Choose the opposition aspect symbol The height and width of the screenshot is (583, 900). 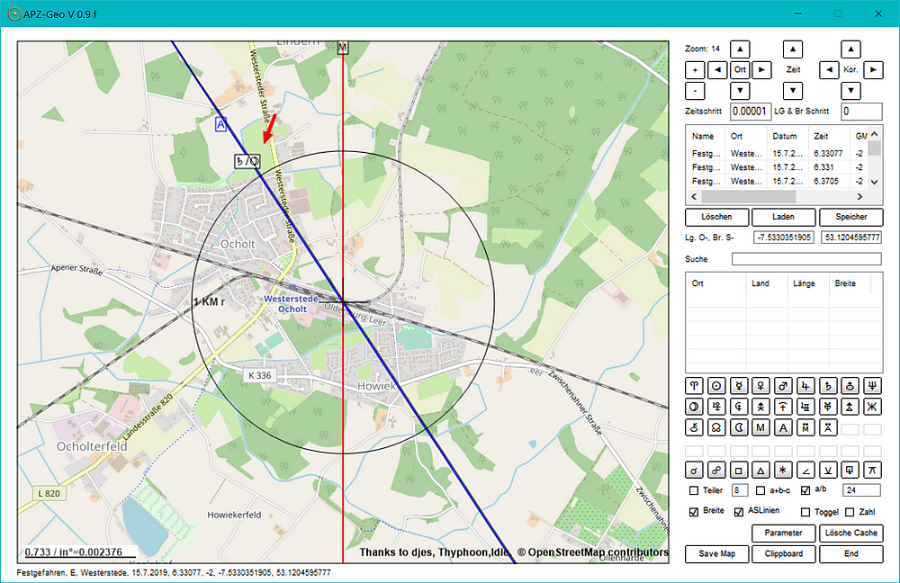(x=716, y=471)
